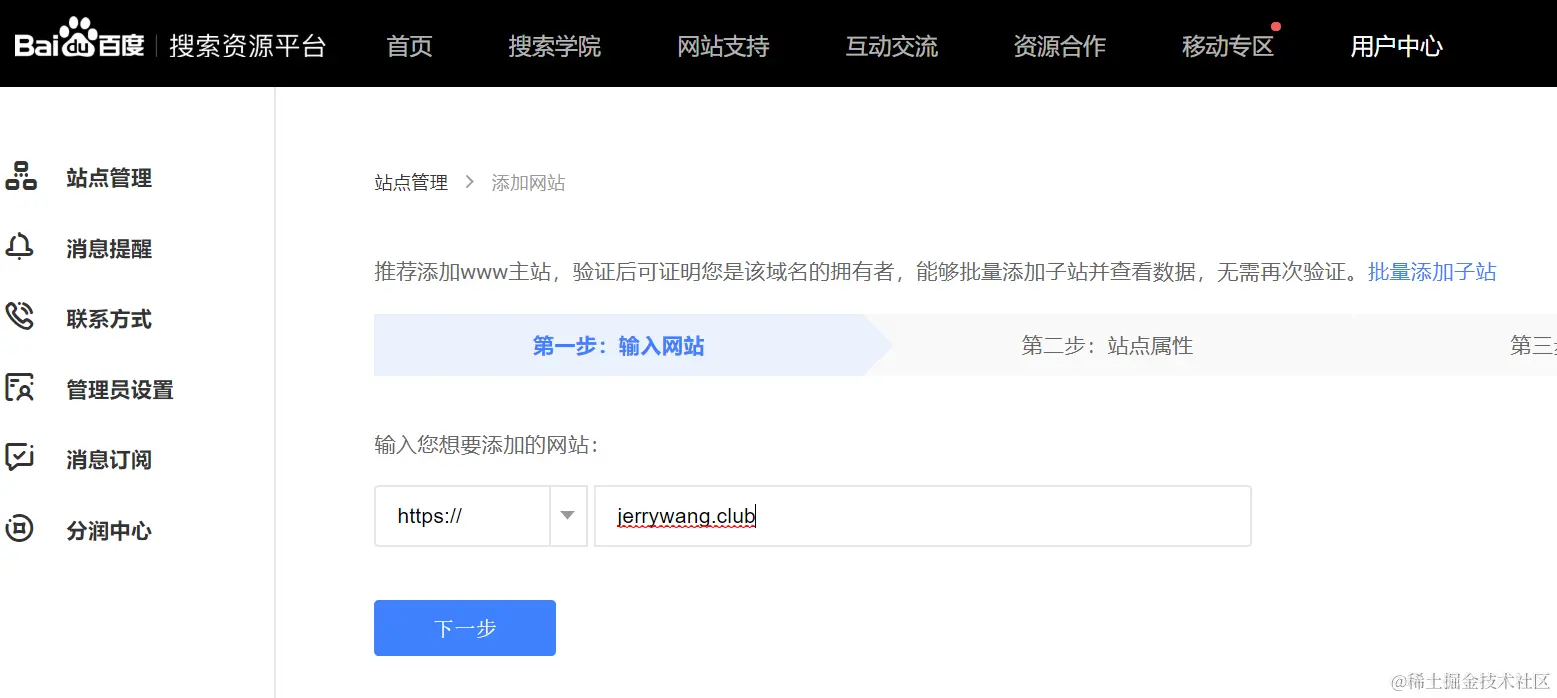The width and height of the screenshot is (1557, 698).
Task: Click the 输入您想要添加的网站 label
Action: [487, 444]
